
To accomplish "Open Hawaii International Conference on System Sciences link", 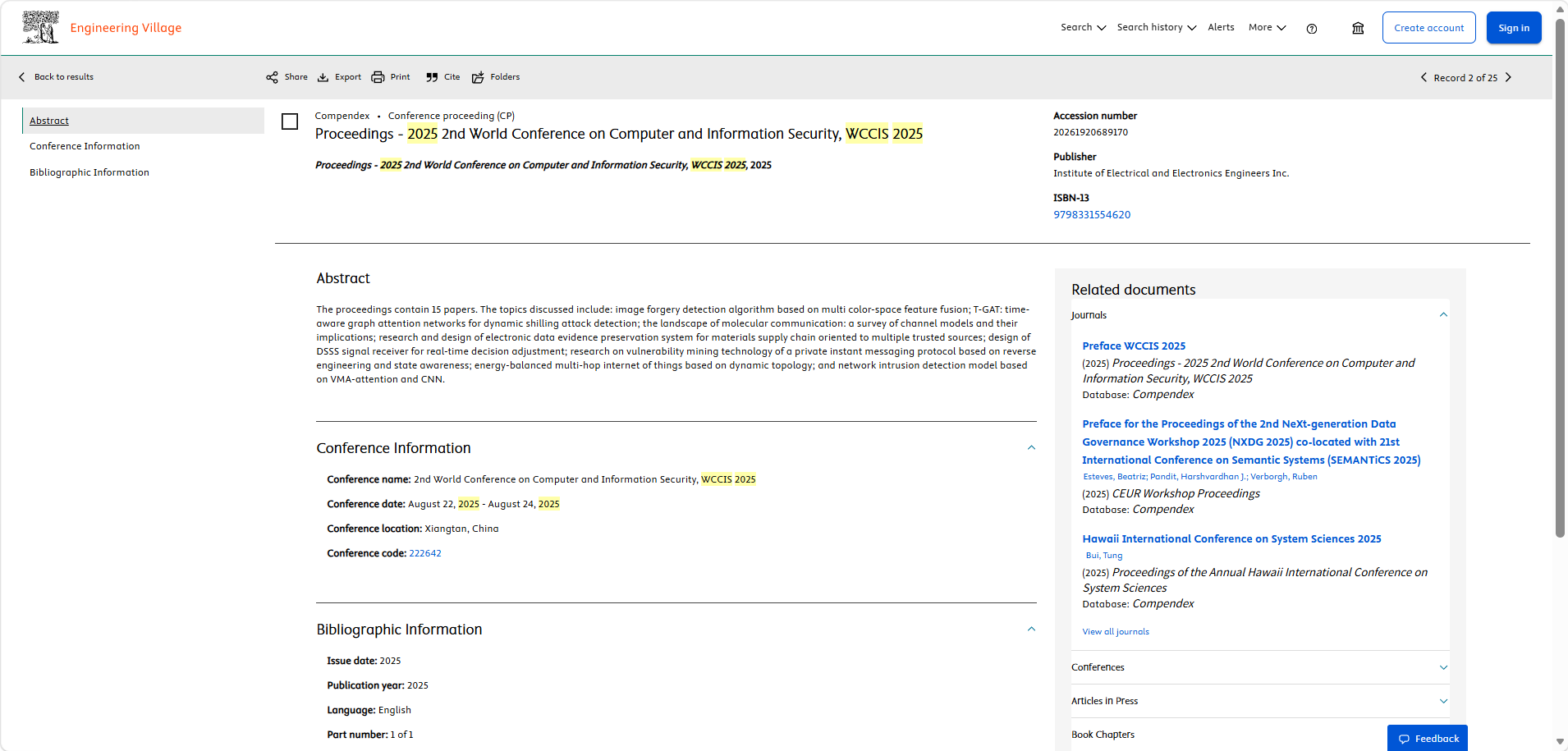I will point(1231,539).
